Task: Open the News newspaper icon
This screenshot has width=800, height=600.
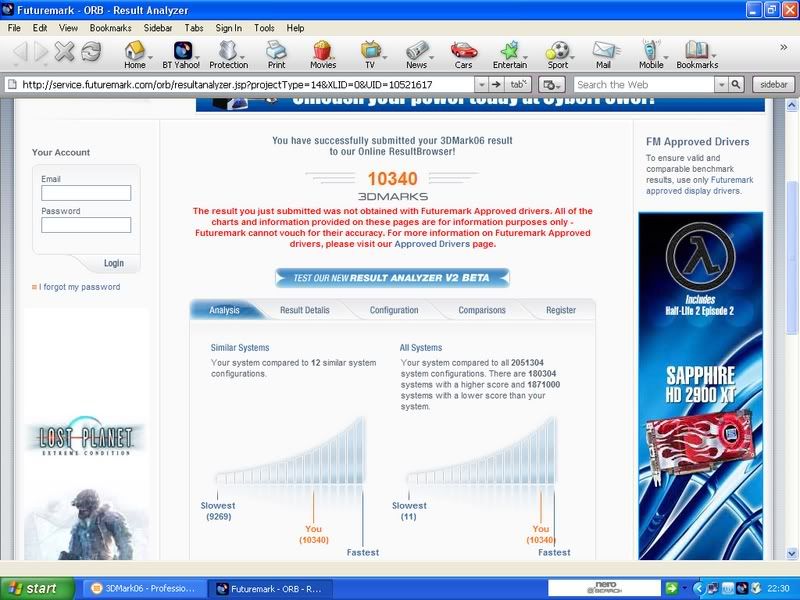Action: point(416,55)
